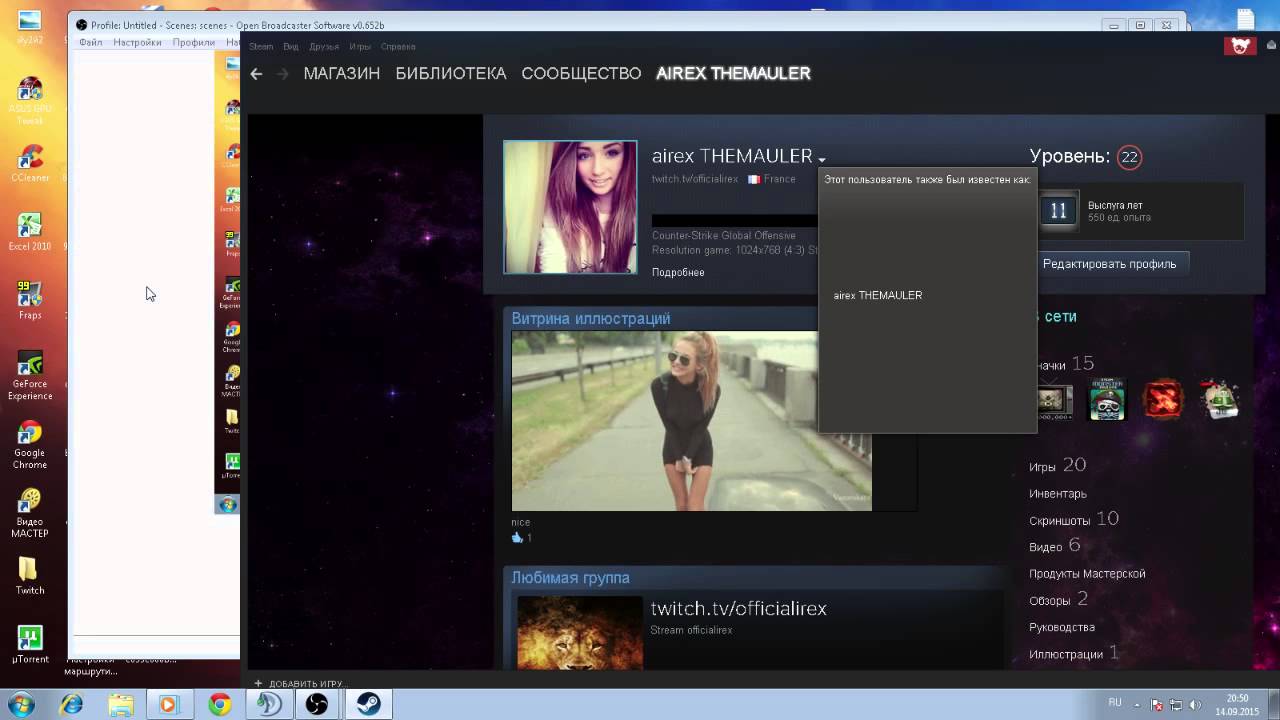This screenshot has height=720, width=1280.
Task: Open the AIREX THEMAULER profile tab
Action: tap(733, 73)
